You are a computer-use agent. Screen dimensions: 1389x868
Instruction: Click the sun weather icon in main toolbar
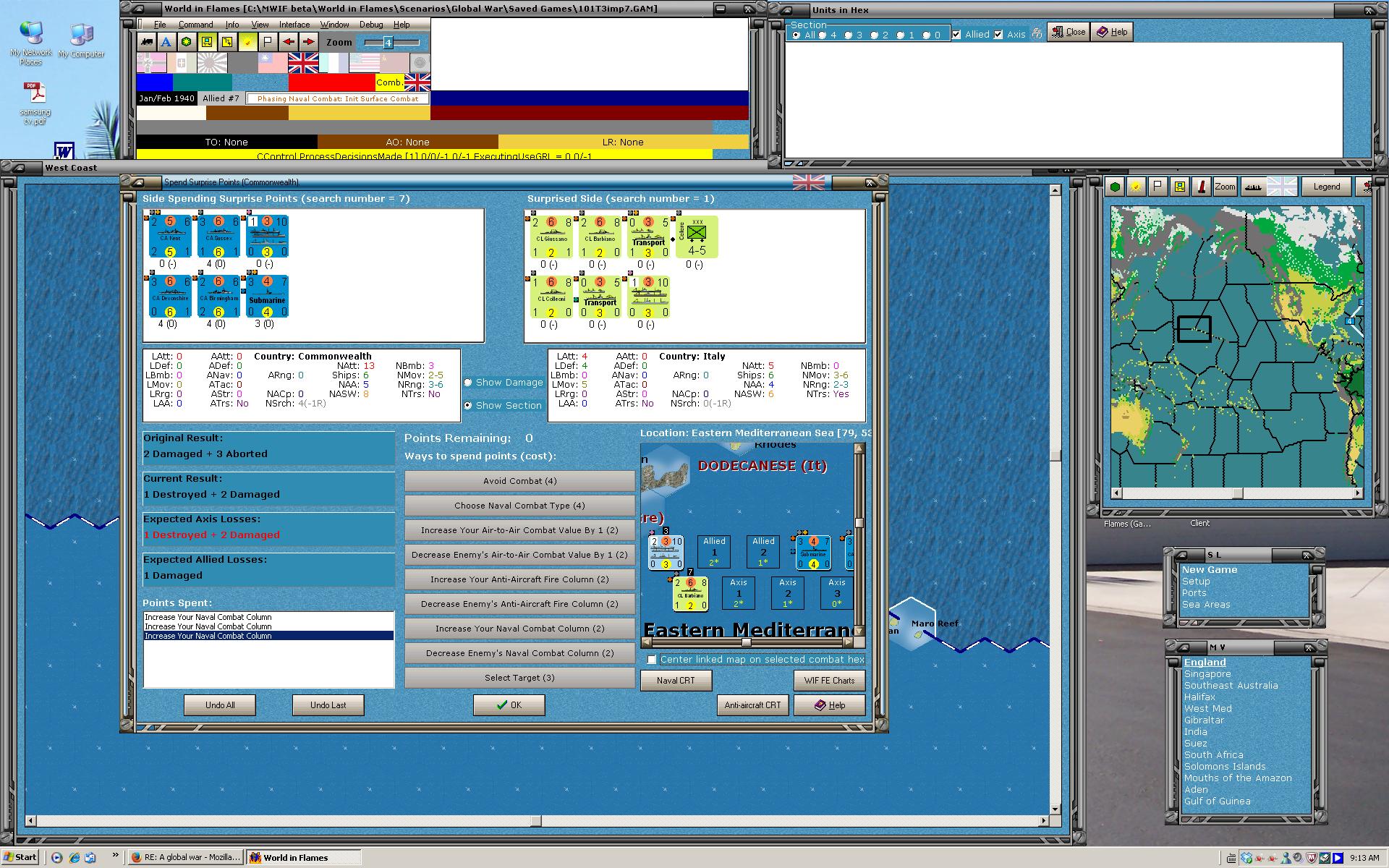(247, 42)
